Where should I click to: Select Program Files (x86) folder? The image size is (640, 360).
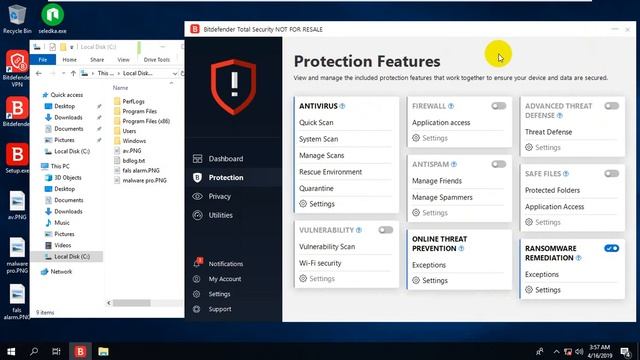point(142,121)
